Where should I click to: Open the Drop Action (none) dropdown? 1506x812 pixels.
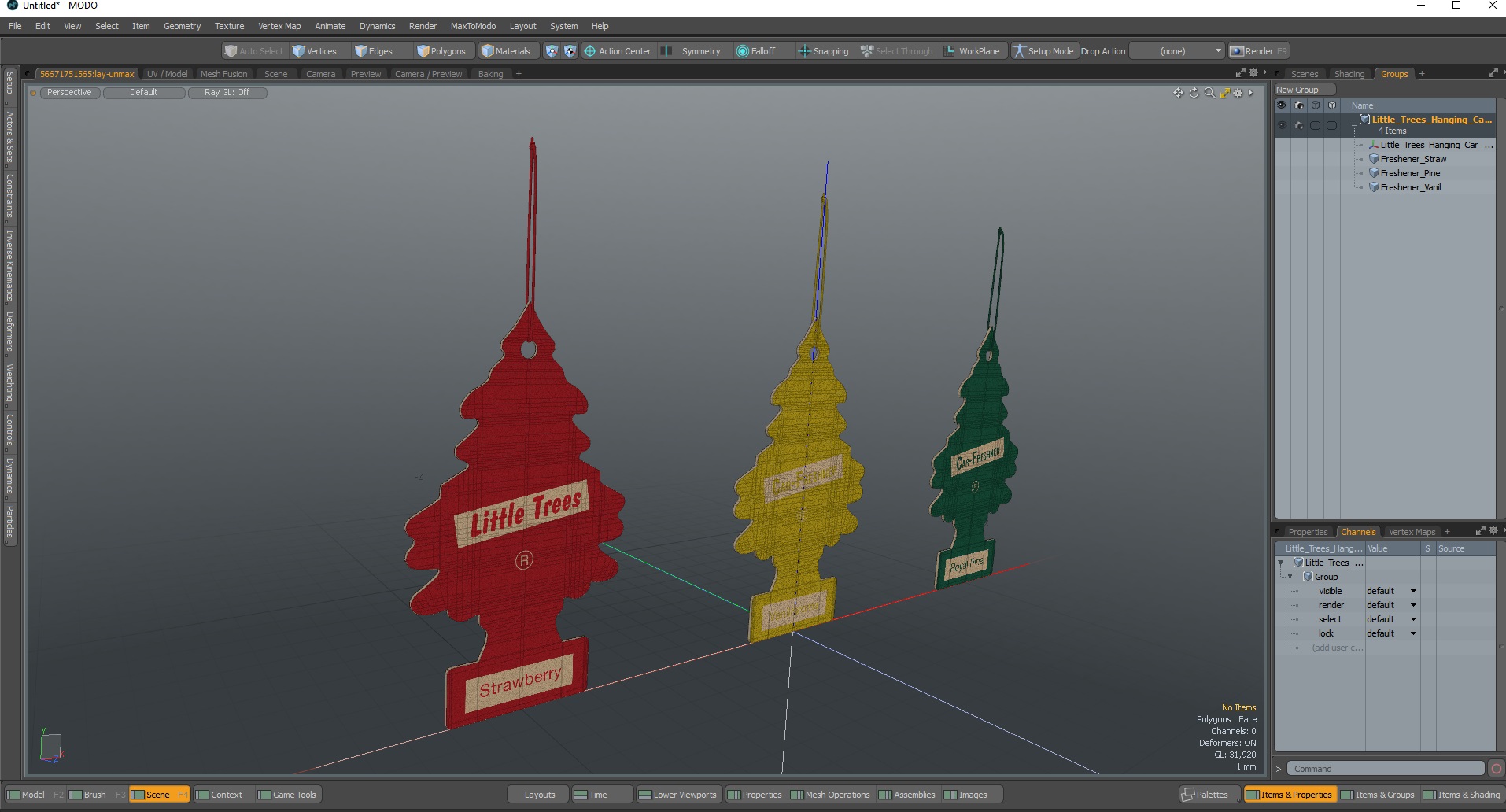tap(1177, 51)
